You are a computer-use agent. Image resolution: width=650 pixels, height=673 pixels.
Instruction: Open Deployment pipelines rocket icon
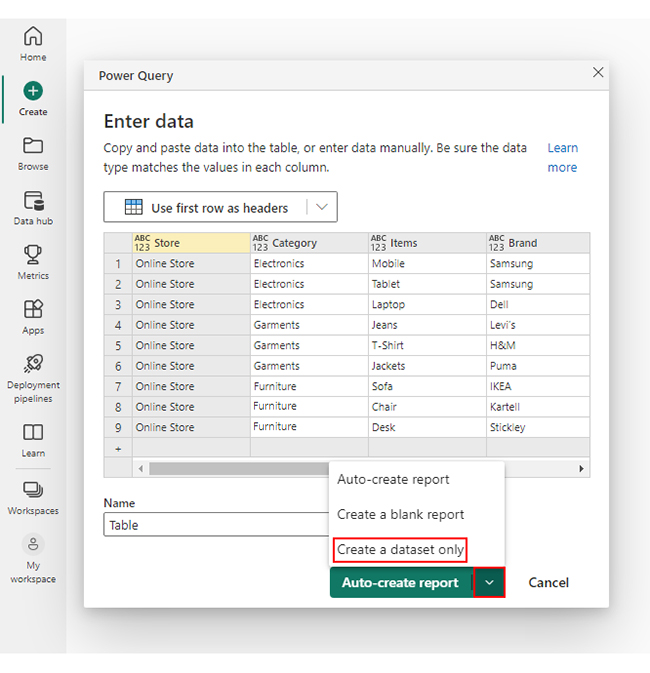click(33, 364)
